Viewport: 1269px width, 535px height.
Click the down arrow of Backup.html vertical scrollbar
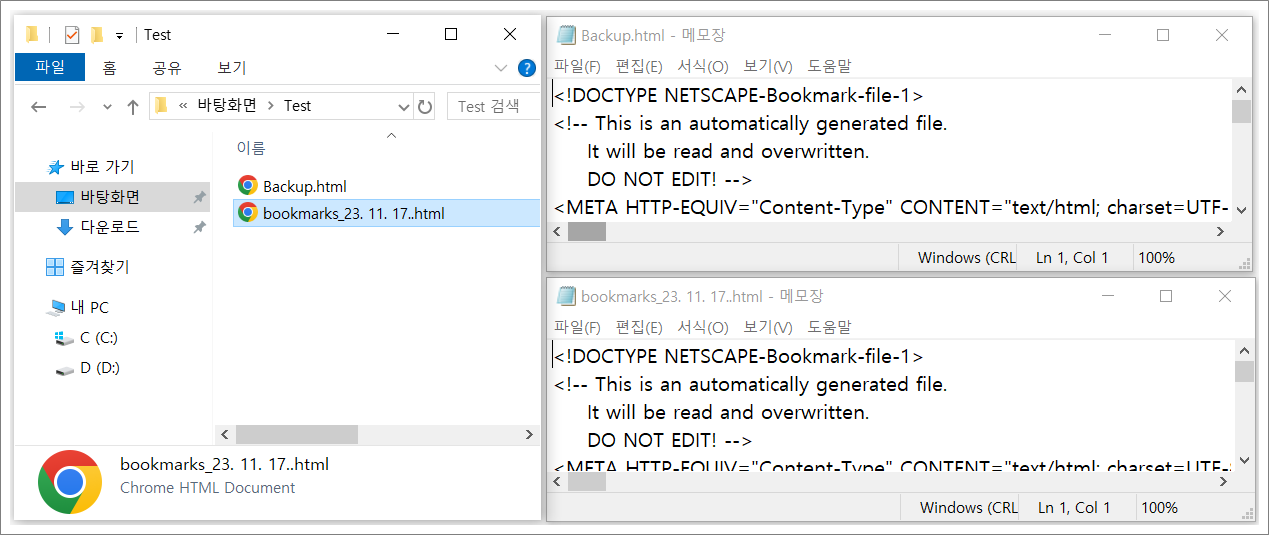click(x=1242, y=210)
